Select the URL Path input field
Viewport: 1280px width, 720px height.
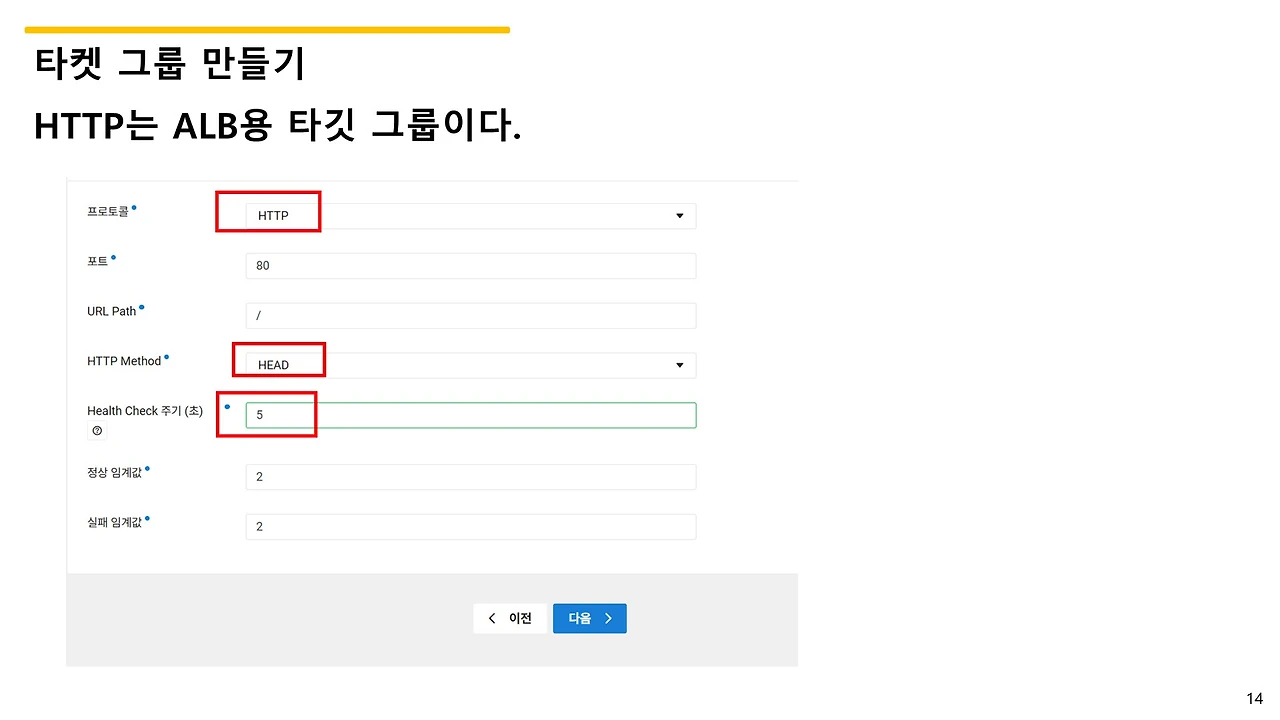point(470,315)
